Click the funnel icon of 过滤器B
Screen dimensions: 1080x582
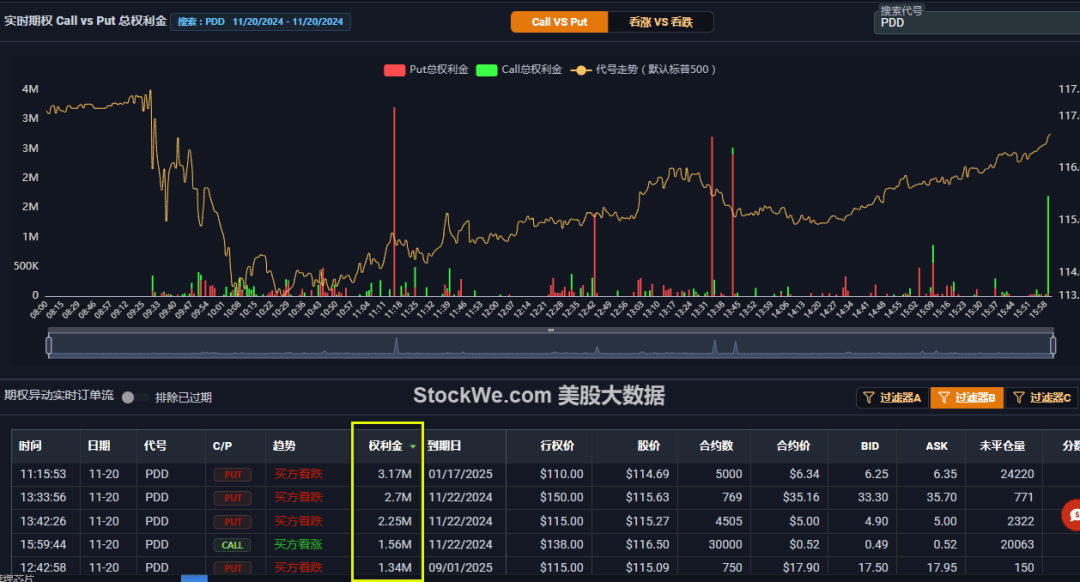click(x=944, y=397)
